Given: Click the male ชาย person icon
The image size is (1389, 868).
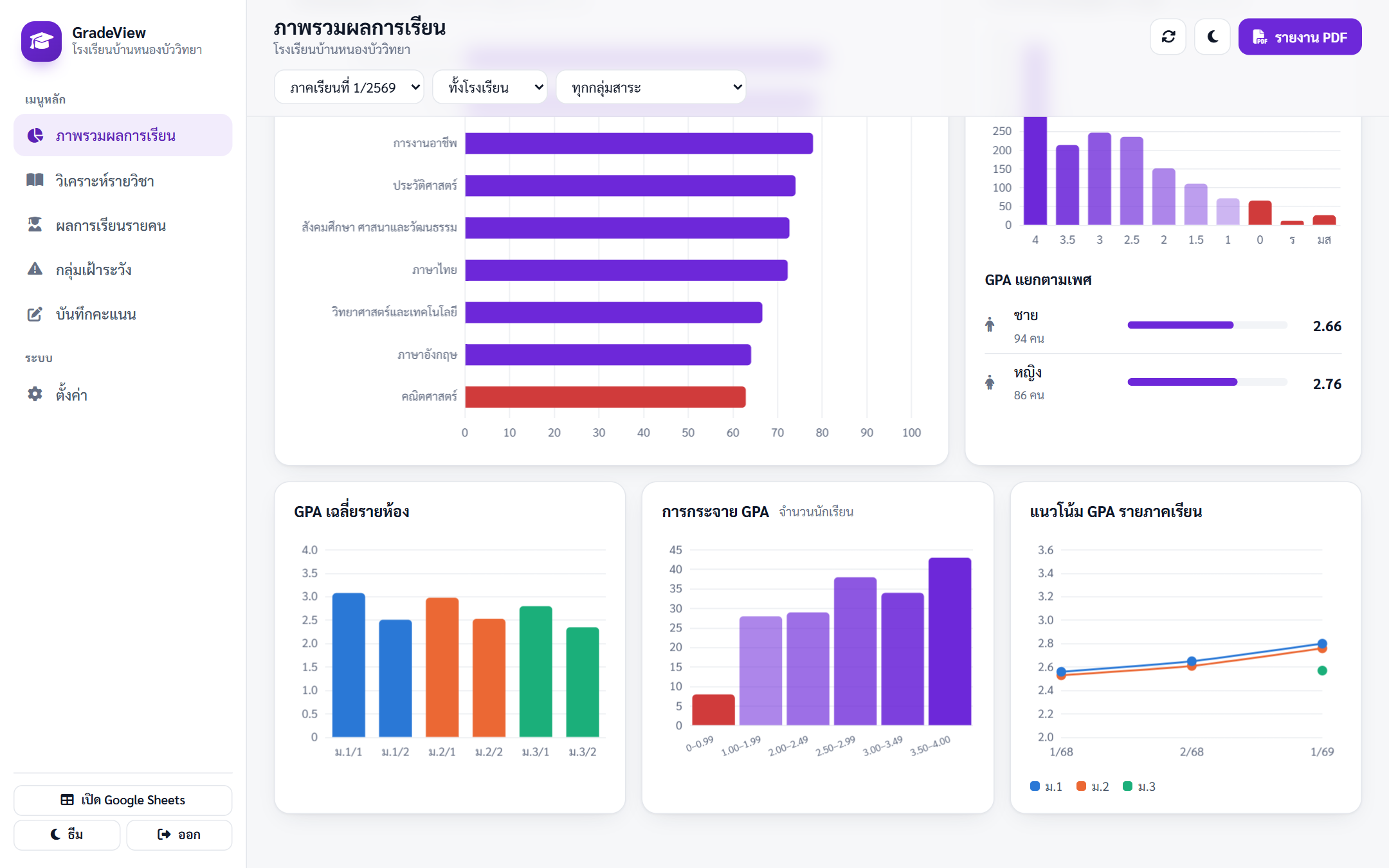Looking at the screenshot, I should pos(990,325).
